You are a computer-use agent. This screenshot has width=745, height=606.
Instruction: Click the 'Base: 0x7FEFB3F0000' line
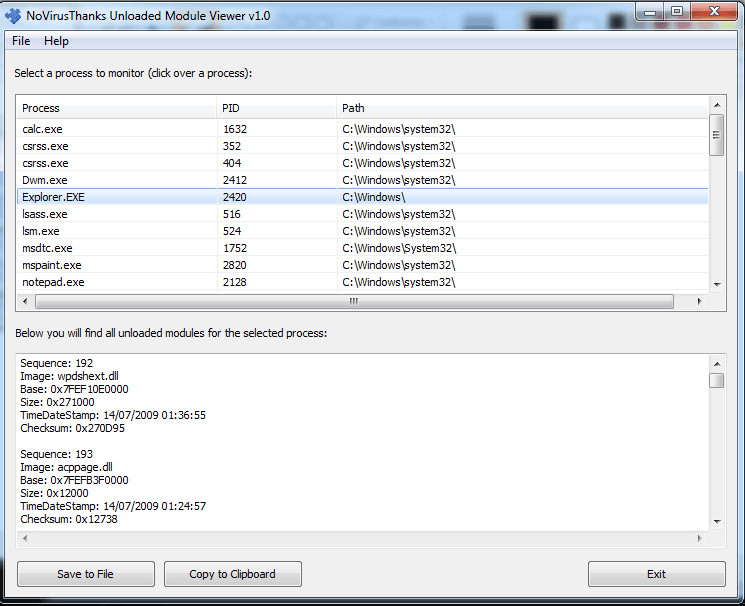[74, 480]
